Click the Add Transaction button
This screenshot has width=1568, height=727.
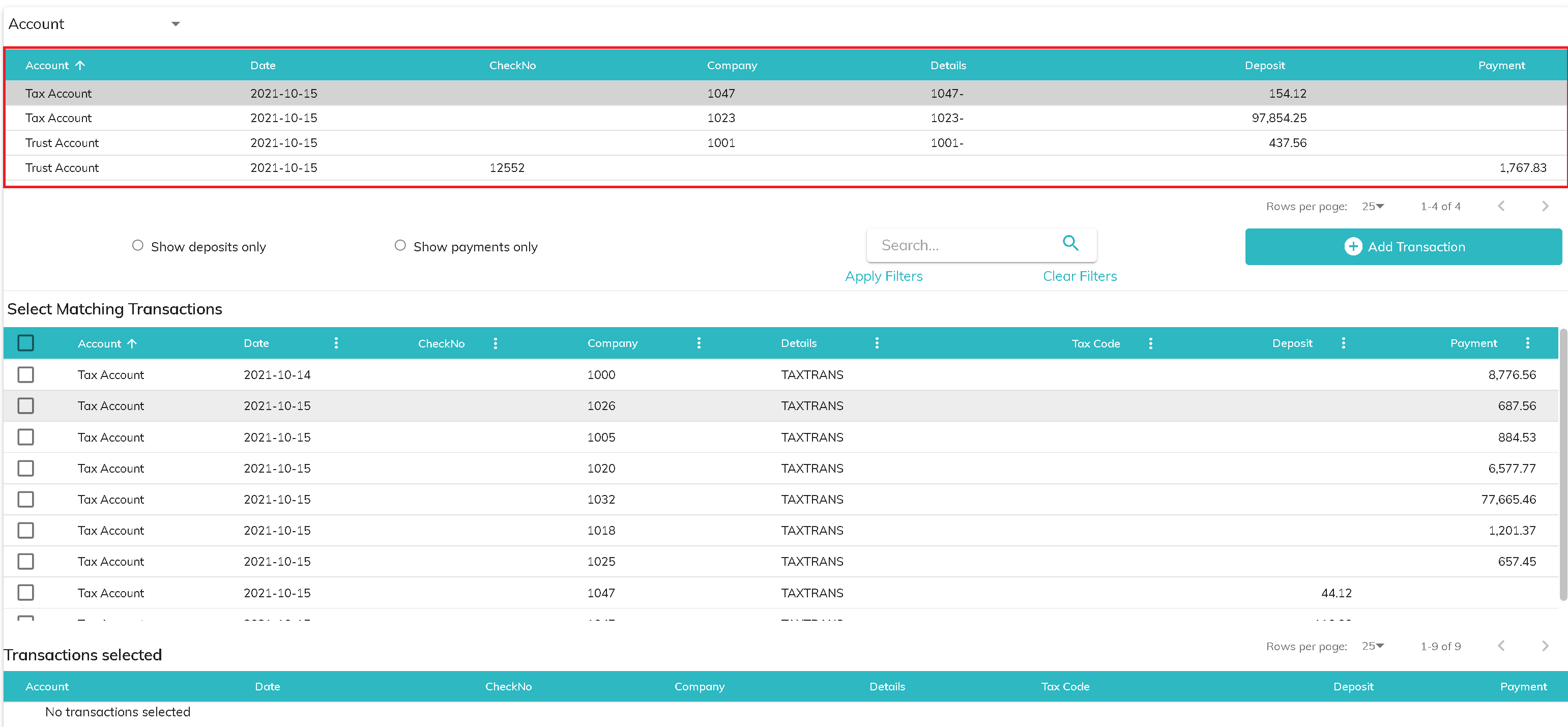coord(1403,247)
